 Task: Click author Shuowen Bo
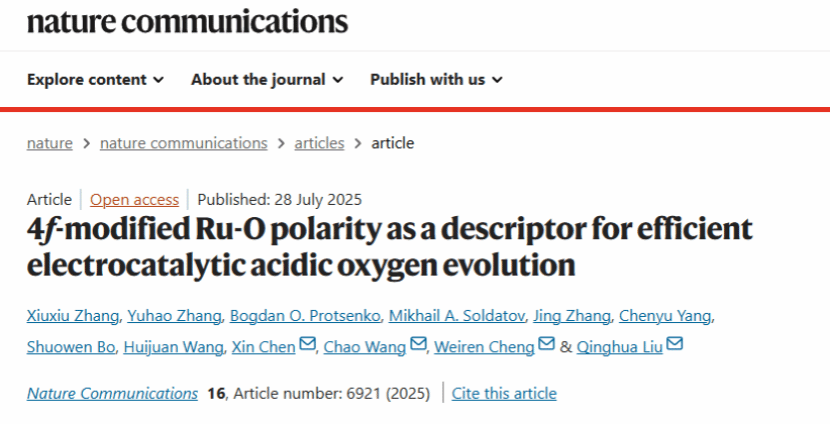(x=71, y=347)
